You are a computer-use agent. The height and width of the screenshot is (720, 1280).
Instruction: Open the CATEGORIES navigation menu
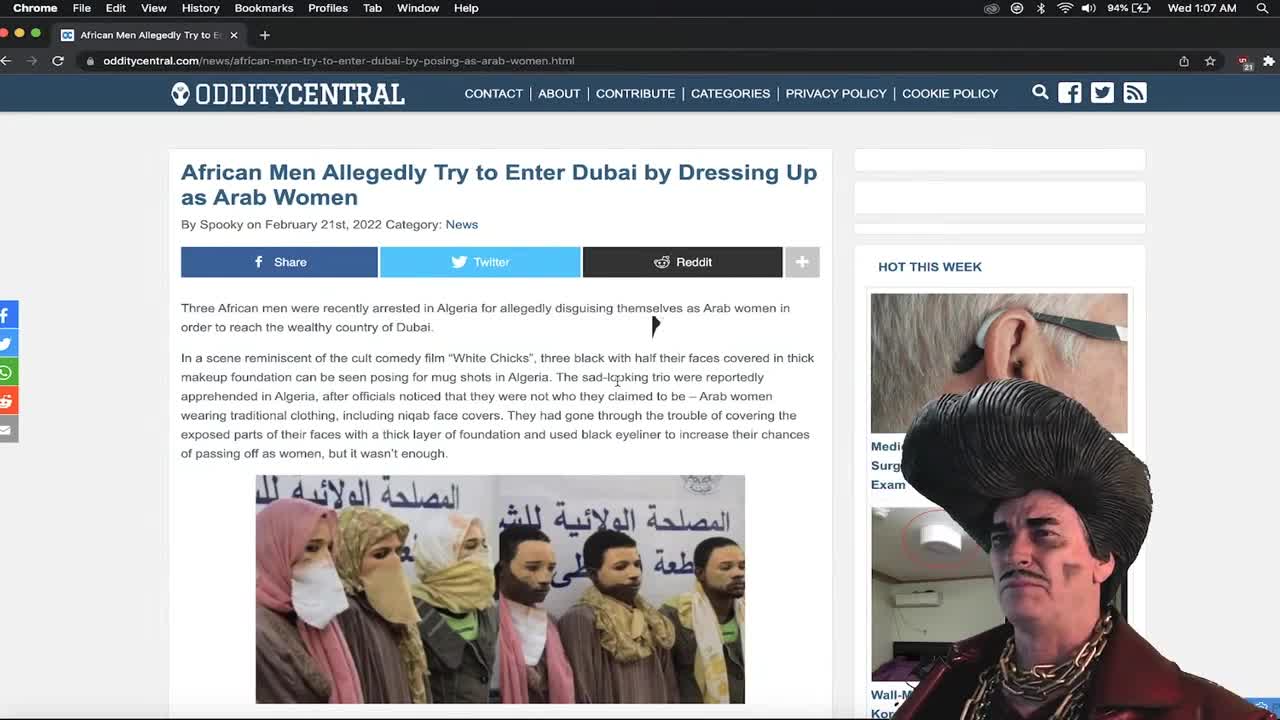coord(730,93)
